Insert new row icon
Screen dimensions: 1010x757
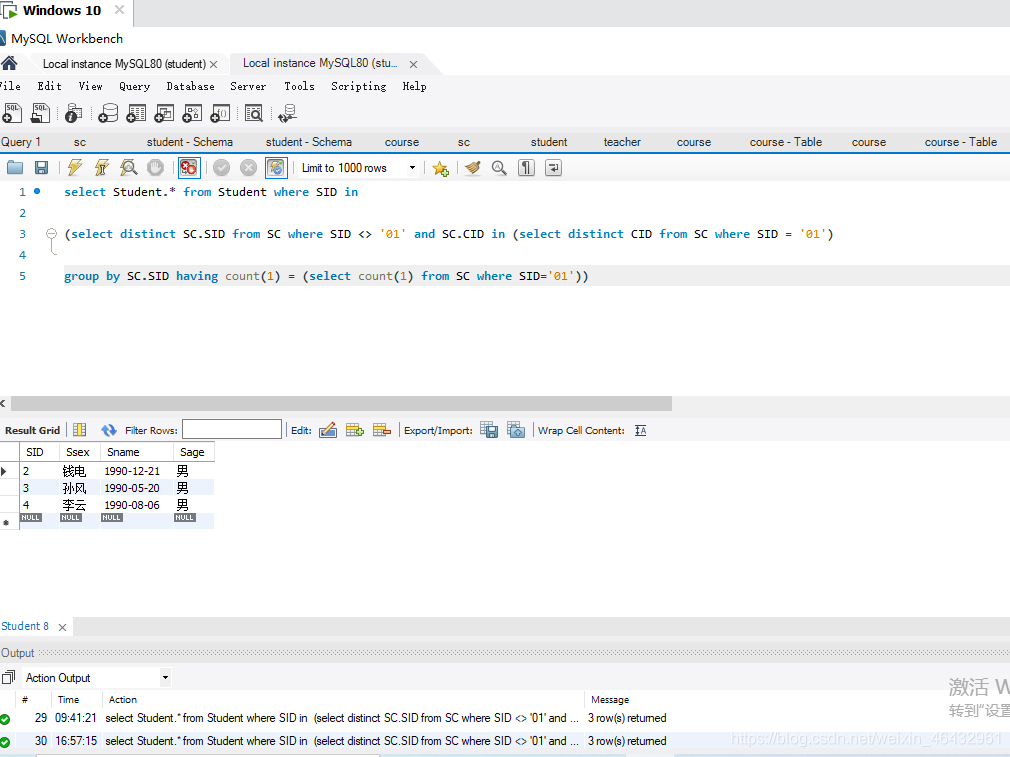[x=355, y=430]
